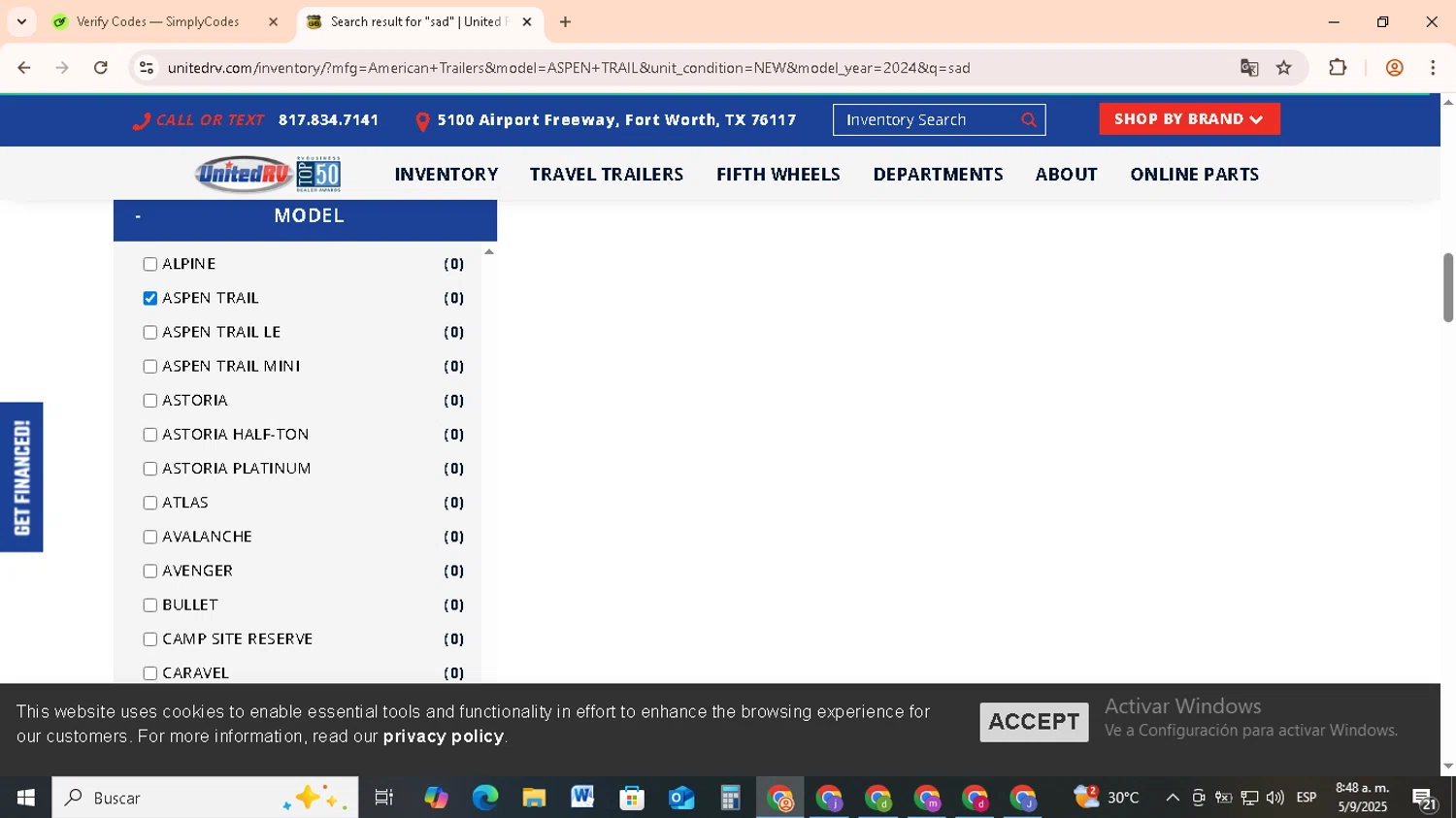Open Windows Start menu
The image size is (1456, 818).
click(x=25, y=798)
